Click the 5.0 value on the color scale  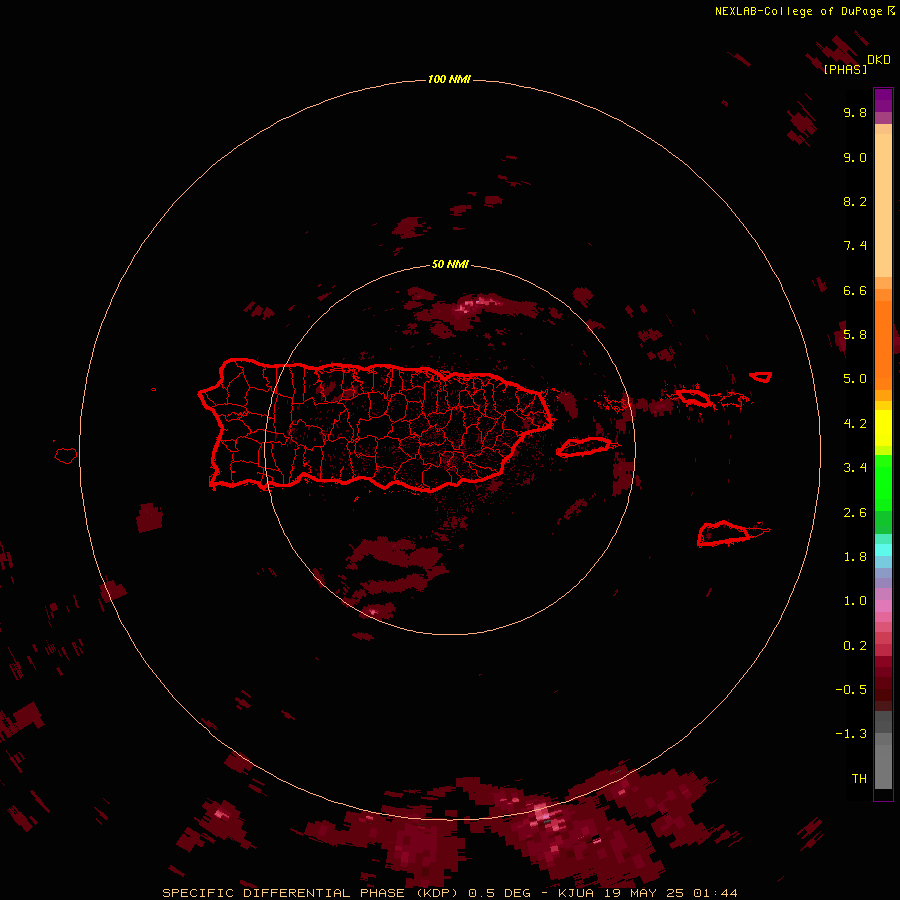point(855,379)
